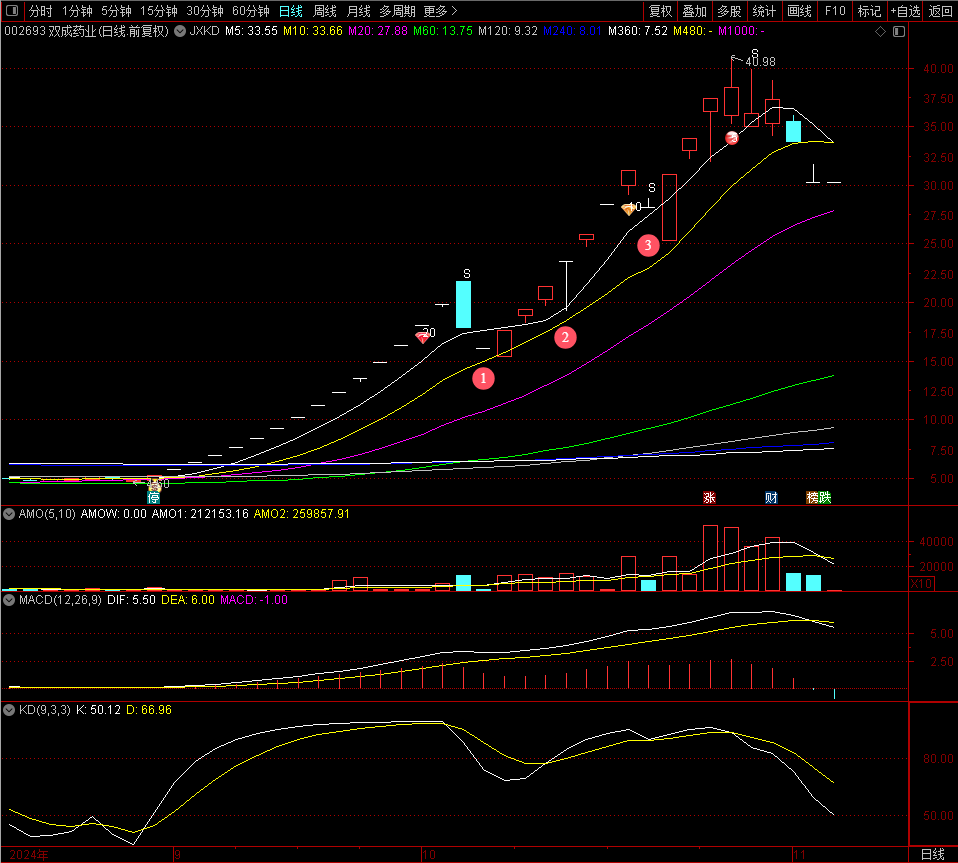Click the numbered marker 1 on chart

(x=483, y=378)
